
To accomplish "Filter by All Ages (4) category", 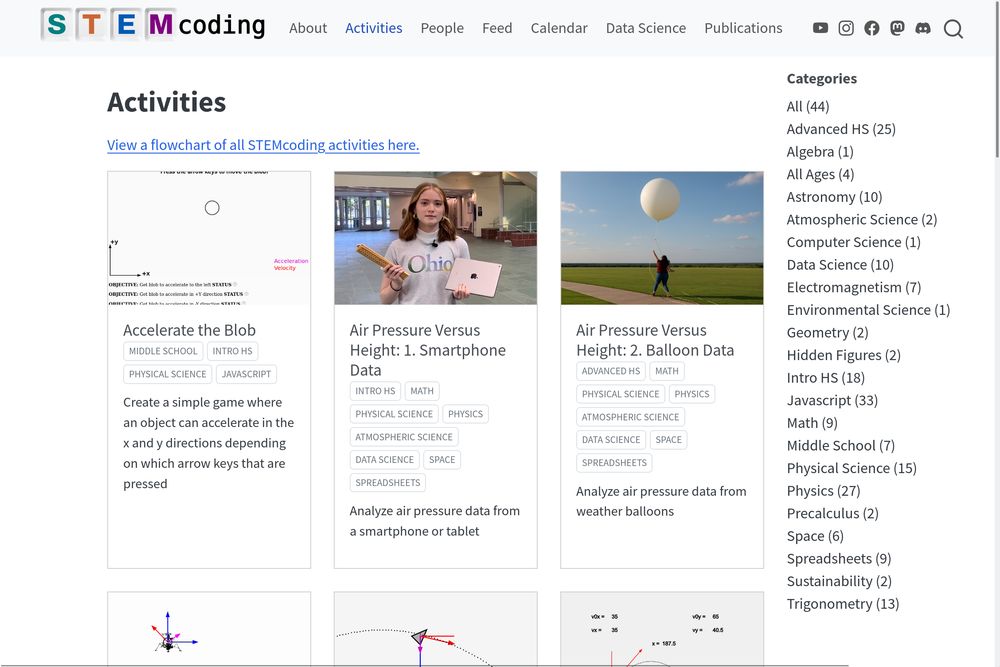I will [820, 174].
